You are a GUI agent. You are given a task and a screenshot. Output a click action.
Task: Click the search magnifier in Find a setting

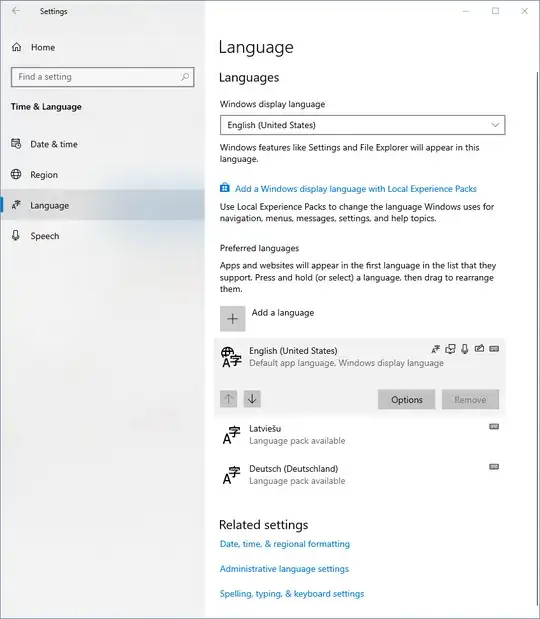[x=185, y=77]
